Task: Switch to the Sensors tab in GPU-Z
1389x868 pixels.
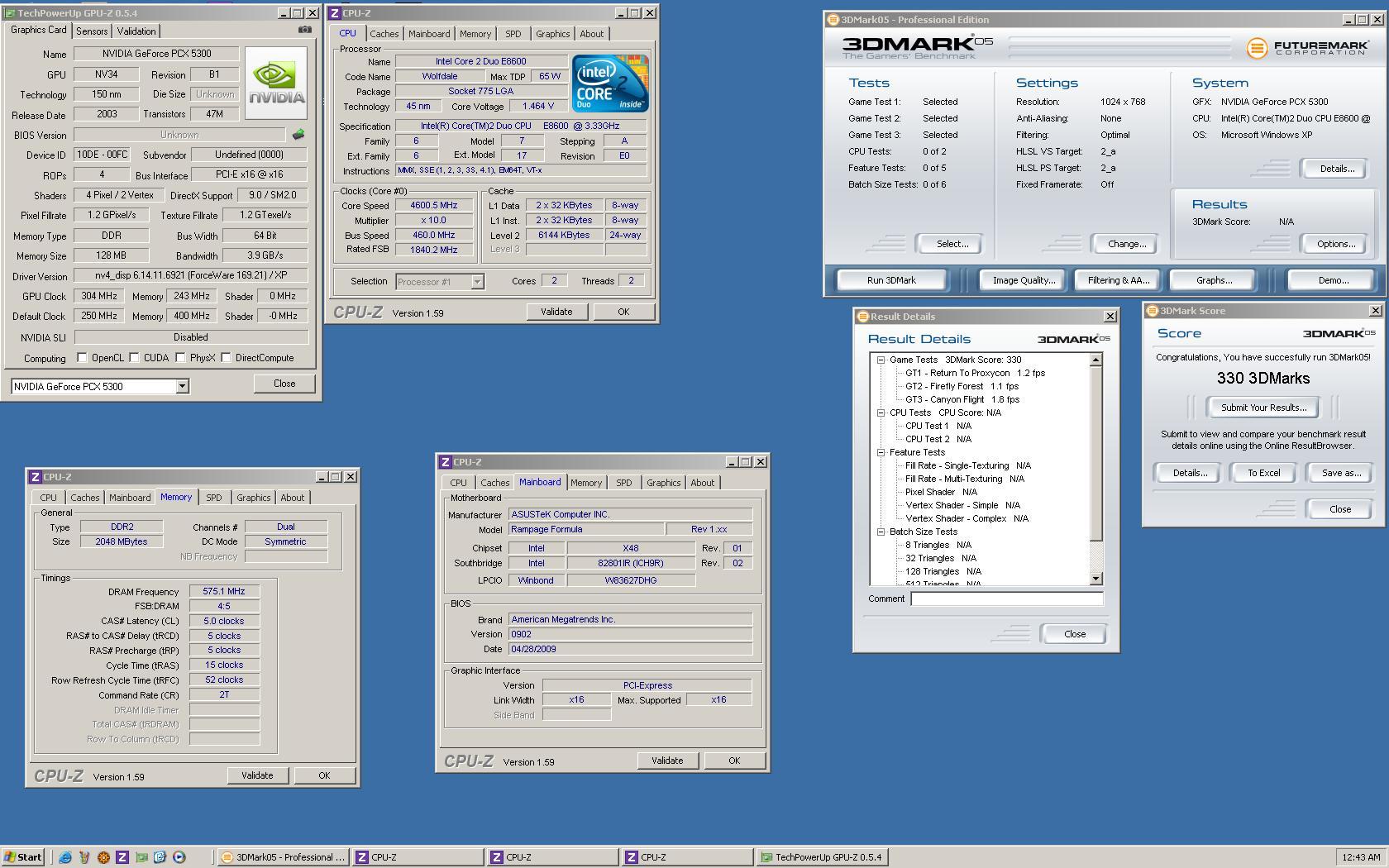Action: click(92, 31)
